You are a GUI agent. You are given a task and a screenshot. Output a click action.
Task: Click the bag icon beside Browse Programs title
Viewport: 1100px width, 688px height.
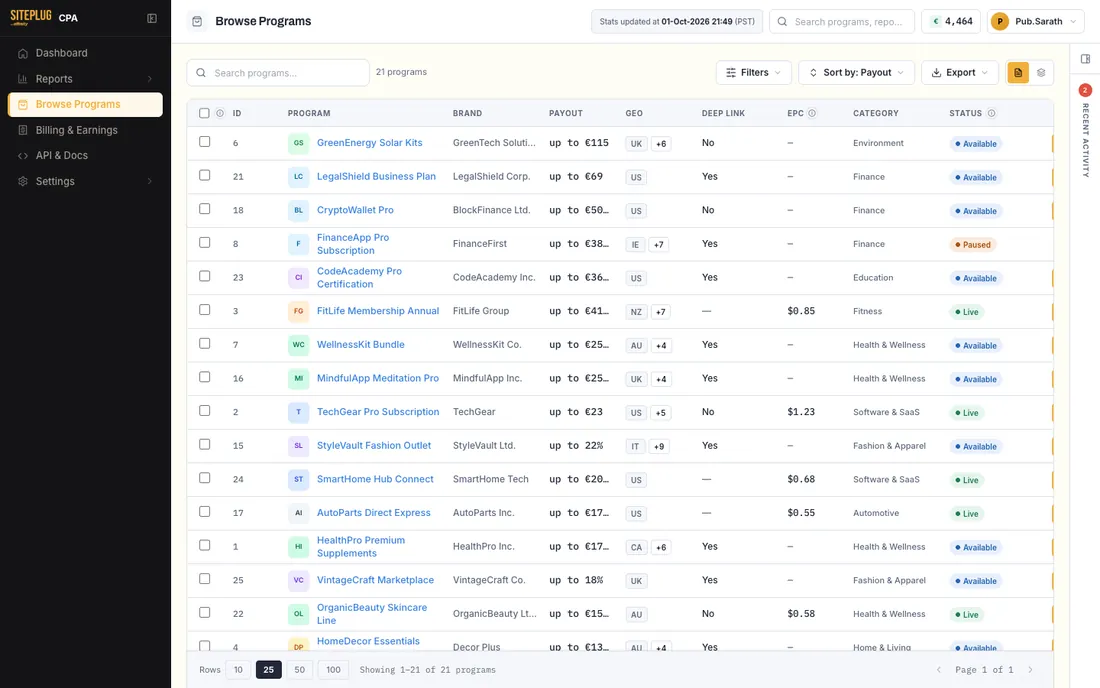[197, 22]
